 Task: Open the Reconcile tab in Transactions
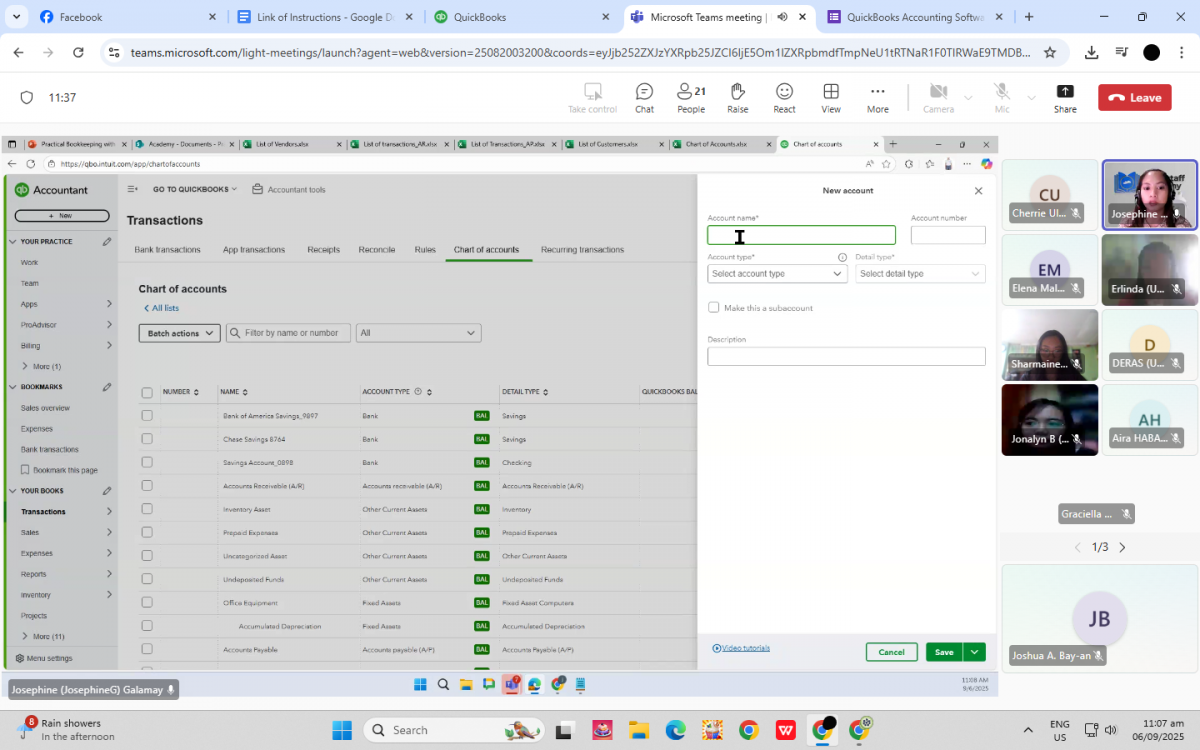tap(376, 250)
